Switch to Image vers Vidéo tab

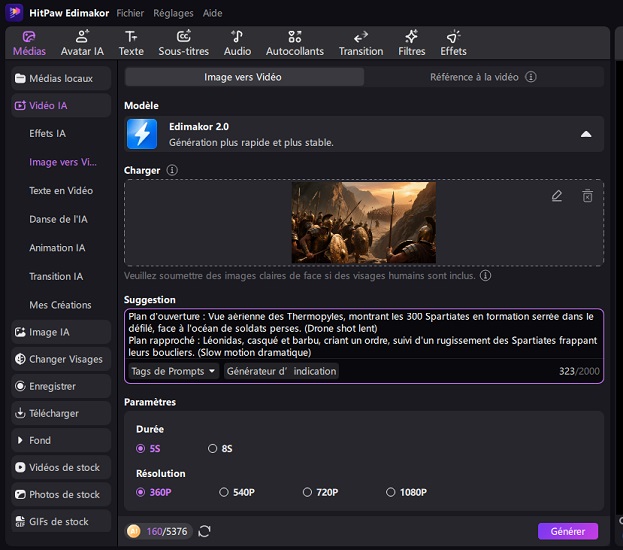tap(244, 77)
